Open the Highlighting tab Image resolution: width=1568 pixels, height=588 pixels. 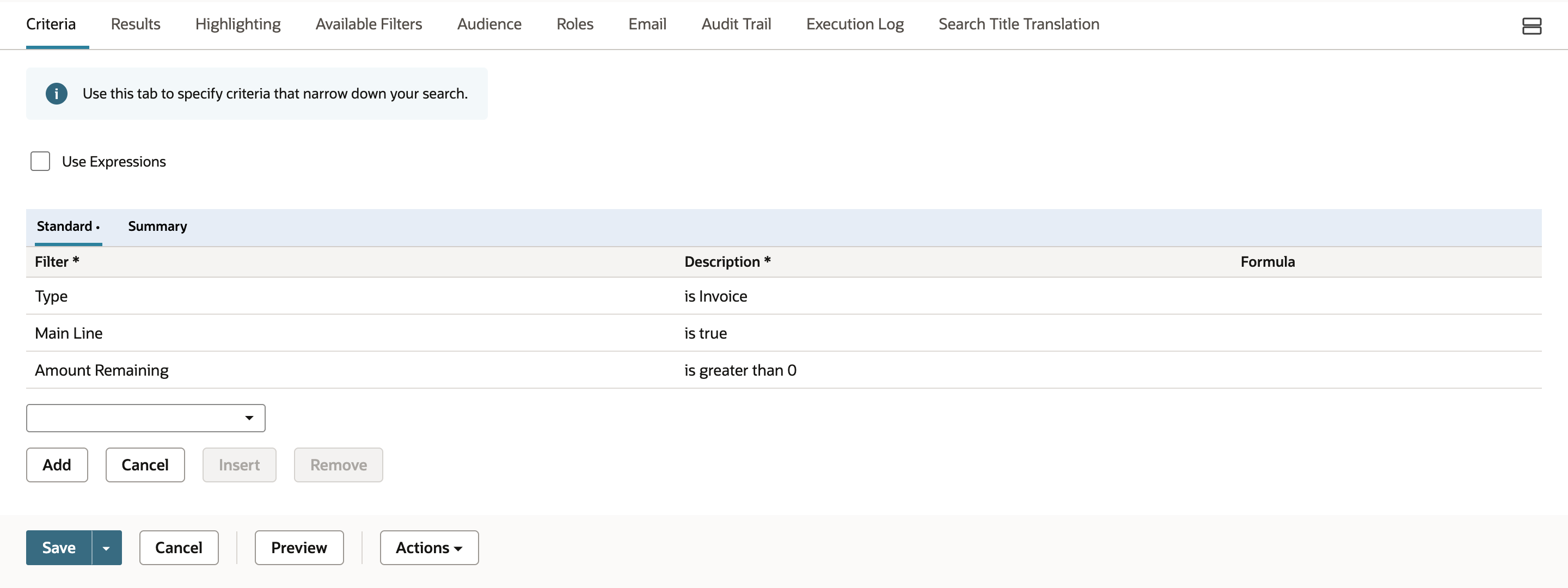[x=238, y=24]
